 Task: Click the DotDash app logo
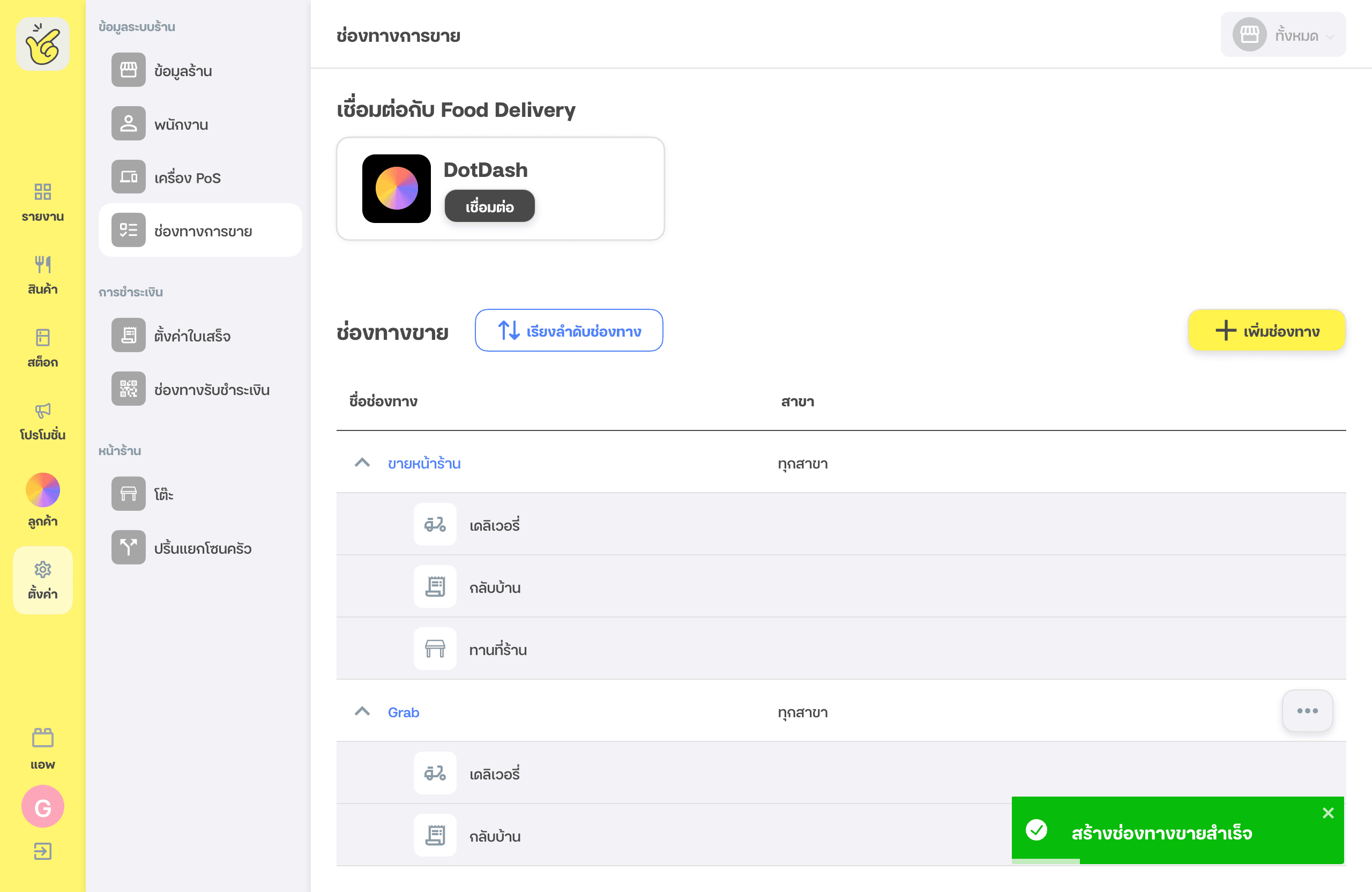(x=397, y=189)
